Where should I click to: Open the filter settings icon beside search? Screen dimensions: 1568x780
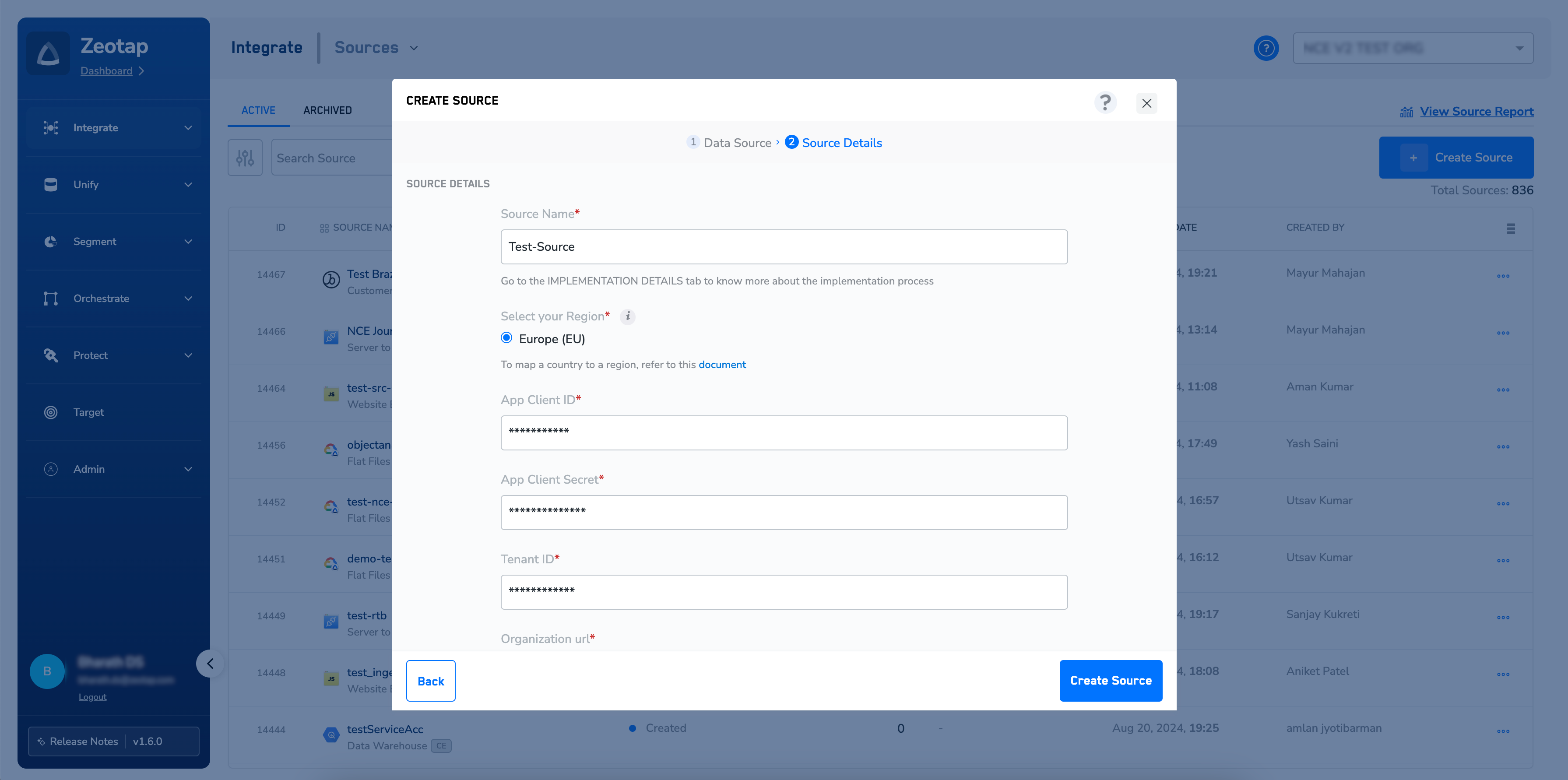245,158
